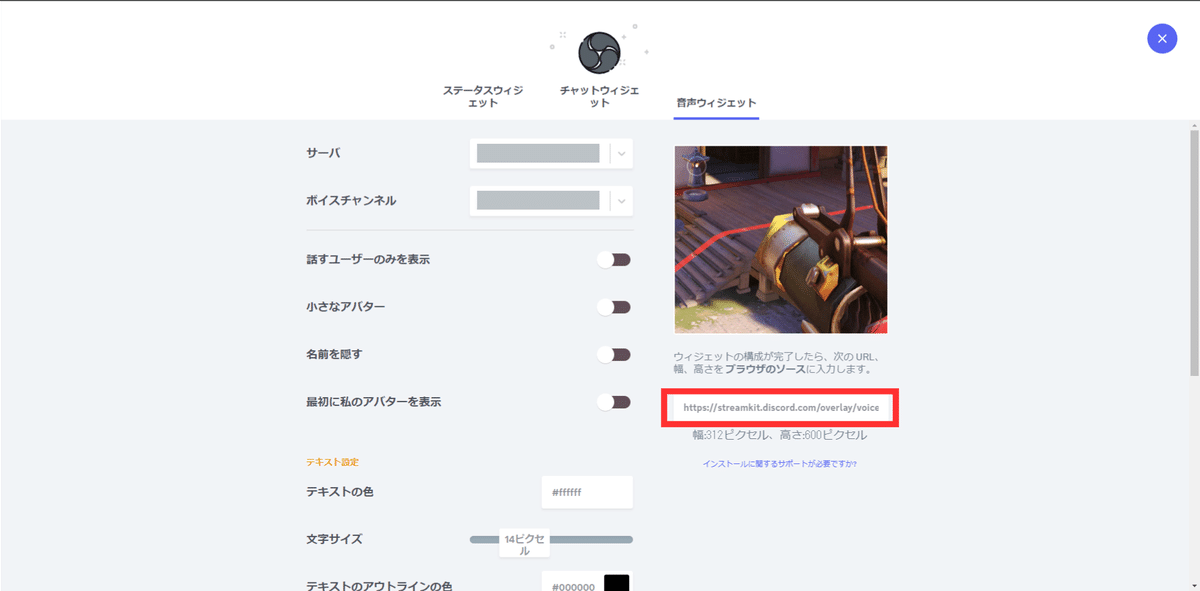Click the streamkit overlay URL field

coord(780,408)
